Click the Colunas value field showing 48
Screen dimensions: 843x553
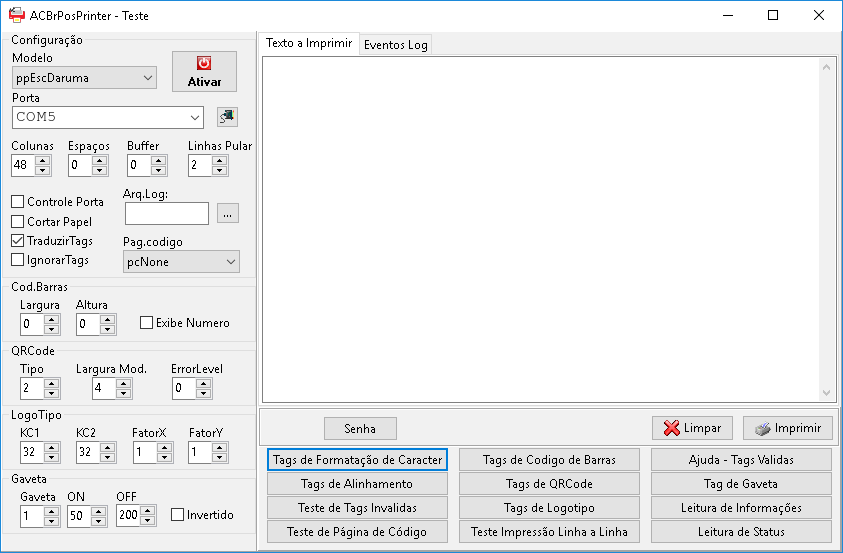23,165
